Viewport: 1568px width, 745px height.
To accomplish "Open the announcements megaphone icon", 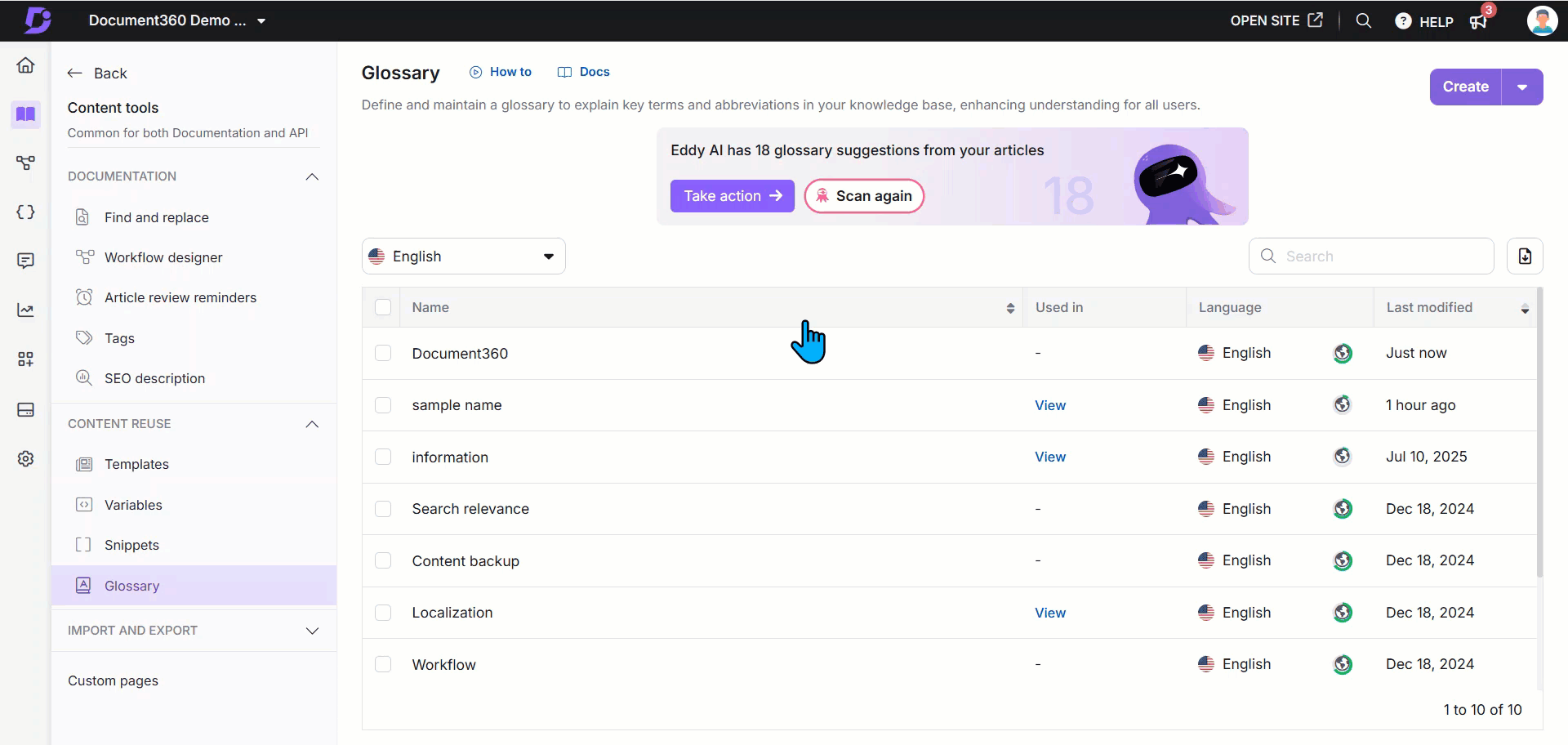I will click(x=1479, y=21).
